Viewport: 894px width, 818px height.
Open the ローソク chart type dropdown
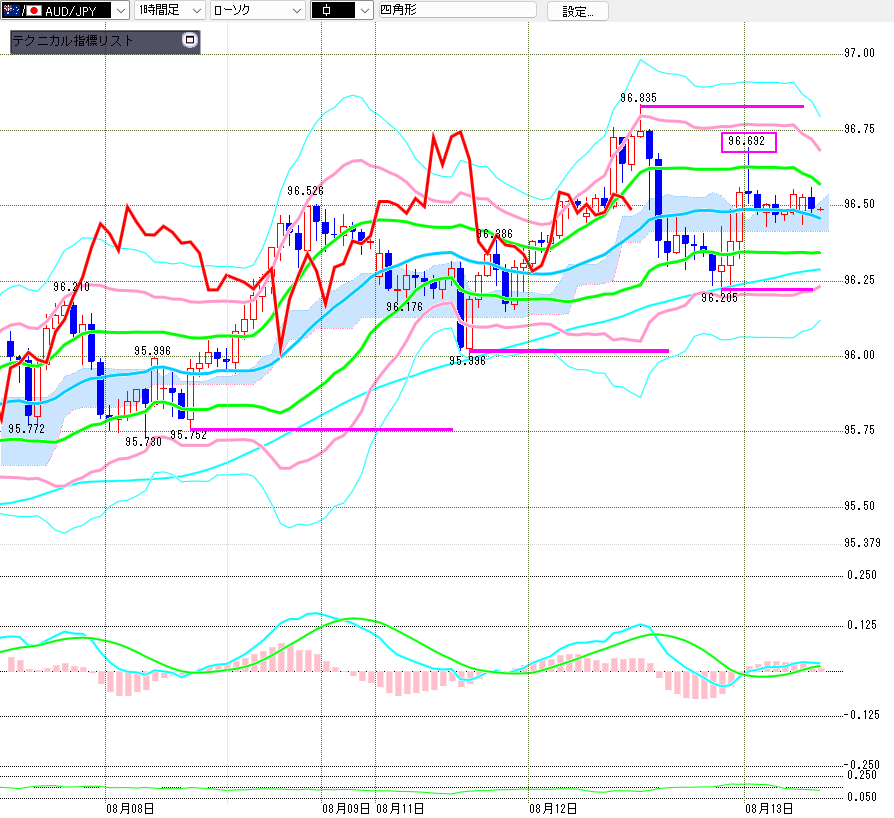point(258,10)
